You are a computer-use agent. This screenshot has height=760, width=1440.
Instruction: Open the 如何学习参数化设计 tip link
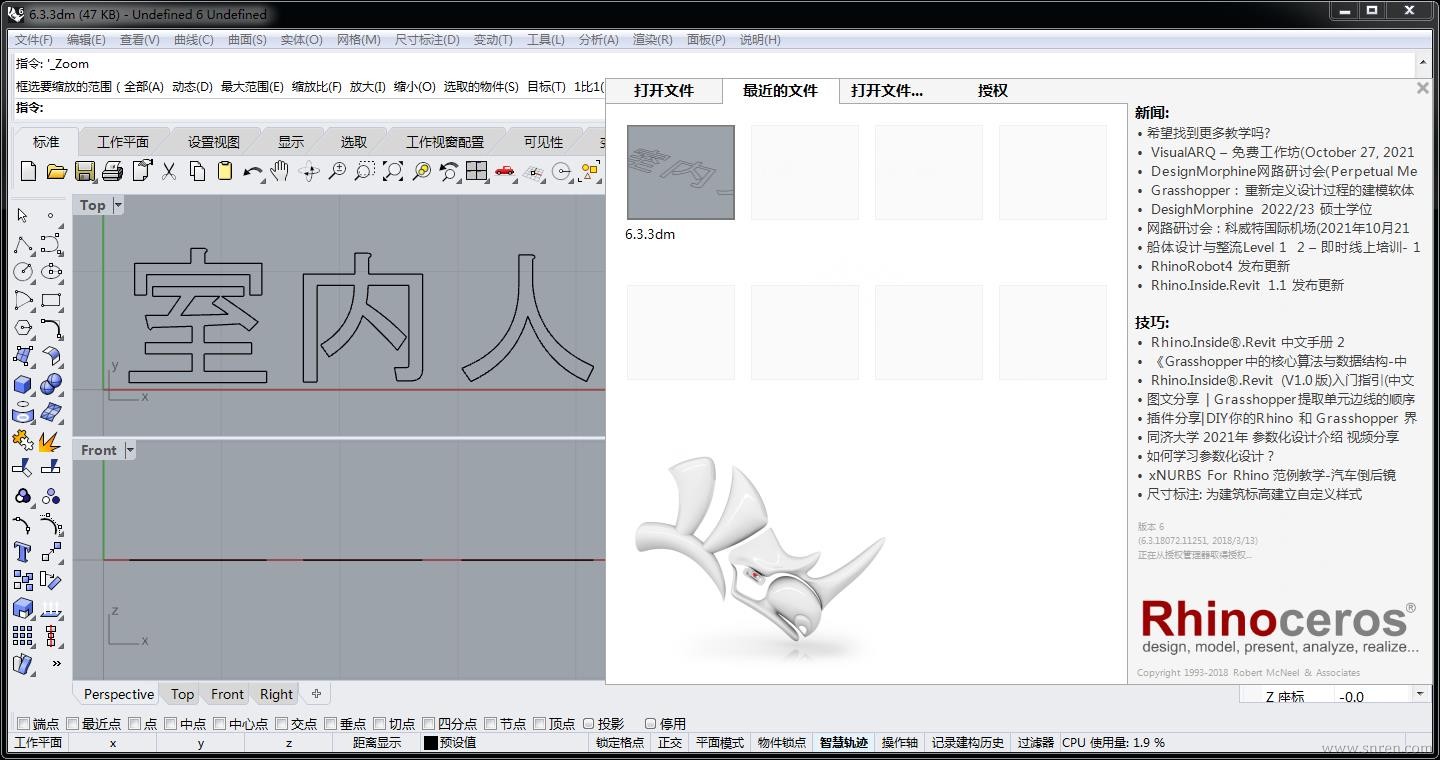[x=1210, y=456]
